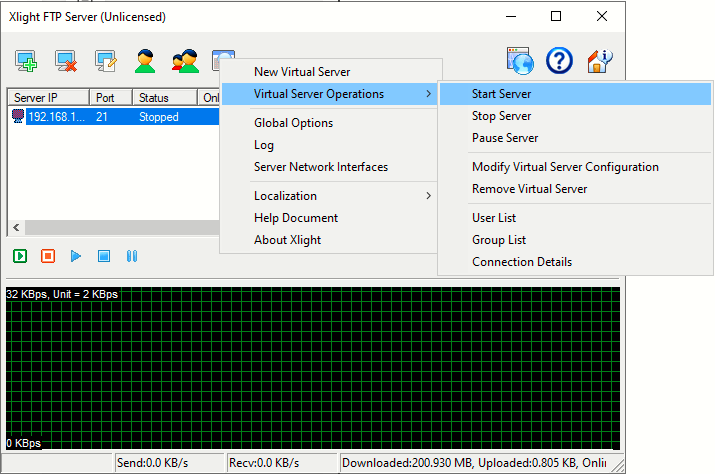Click the blue play start server icon

coord(76,256)
